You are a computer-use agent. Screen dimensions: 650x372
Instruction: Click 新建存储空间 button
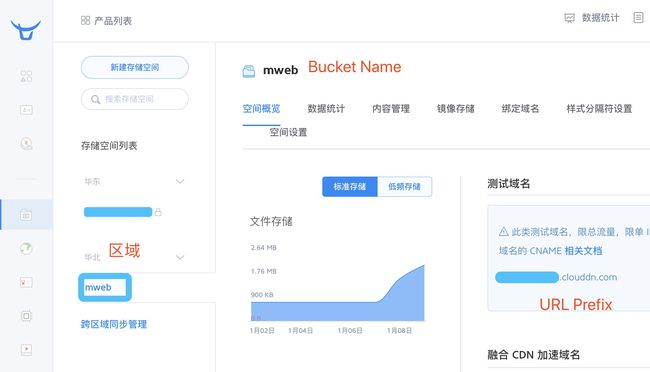[x=135, y=67]
